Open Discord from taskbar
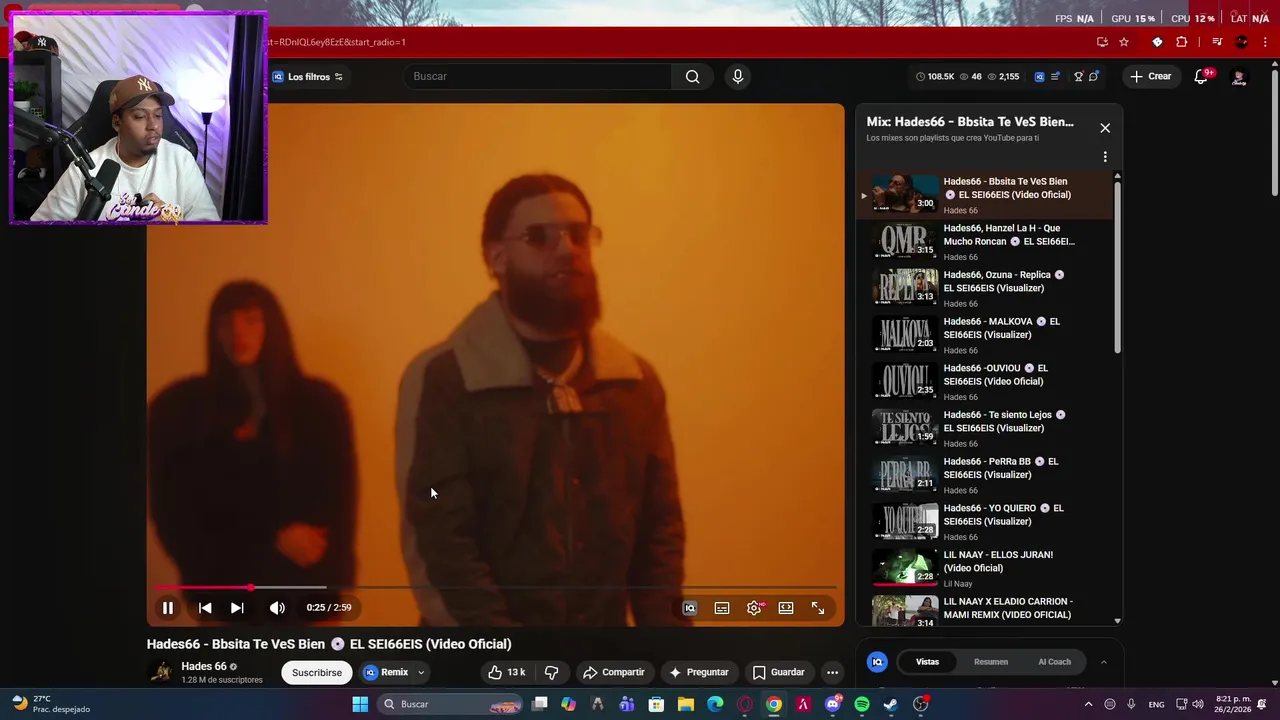Image resolution: width=1280 pixels, height=720 pixels. click(833, 704)
